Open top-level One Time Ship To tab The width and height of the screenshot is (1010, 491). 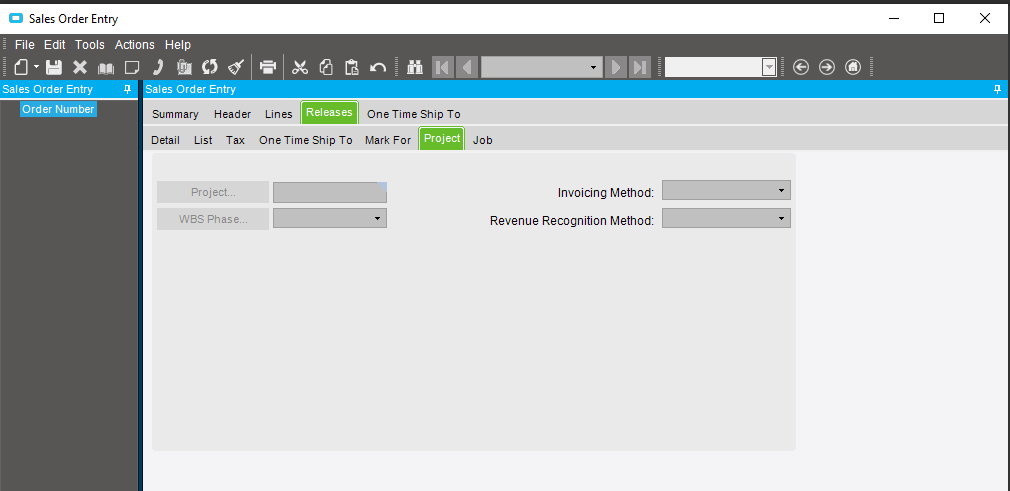coord(414,114)
